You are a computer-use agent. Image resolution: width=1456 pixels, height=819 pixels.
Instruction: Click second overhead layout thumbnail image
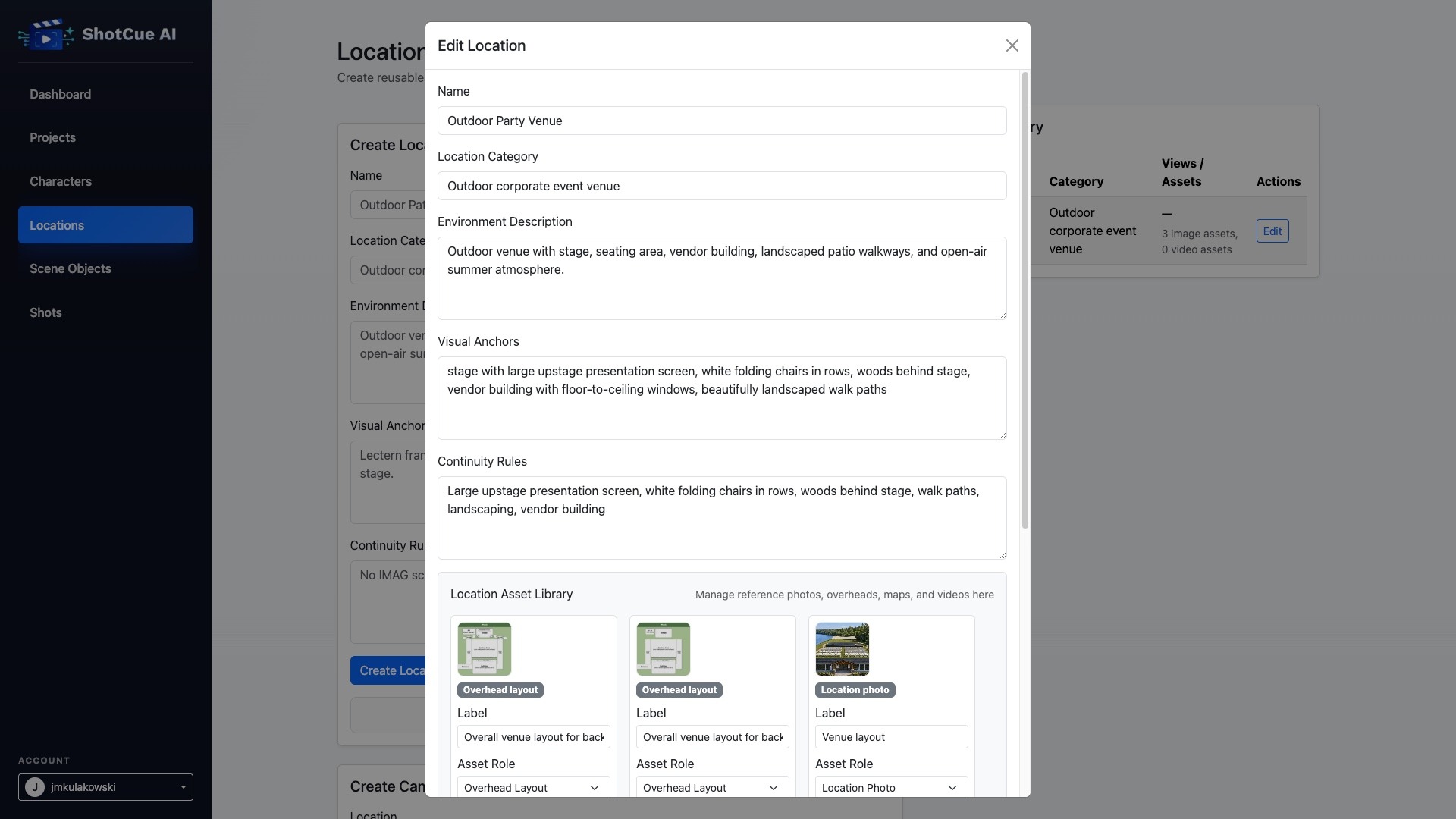(x=664, y=649)
